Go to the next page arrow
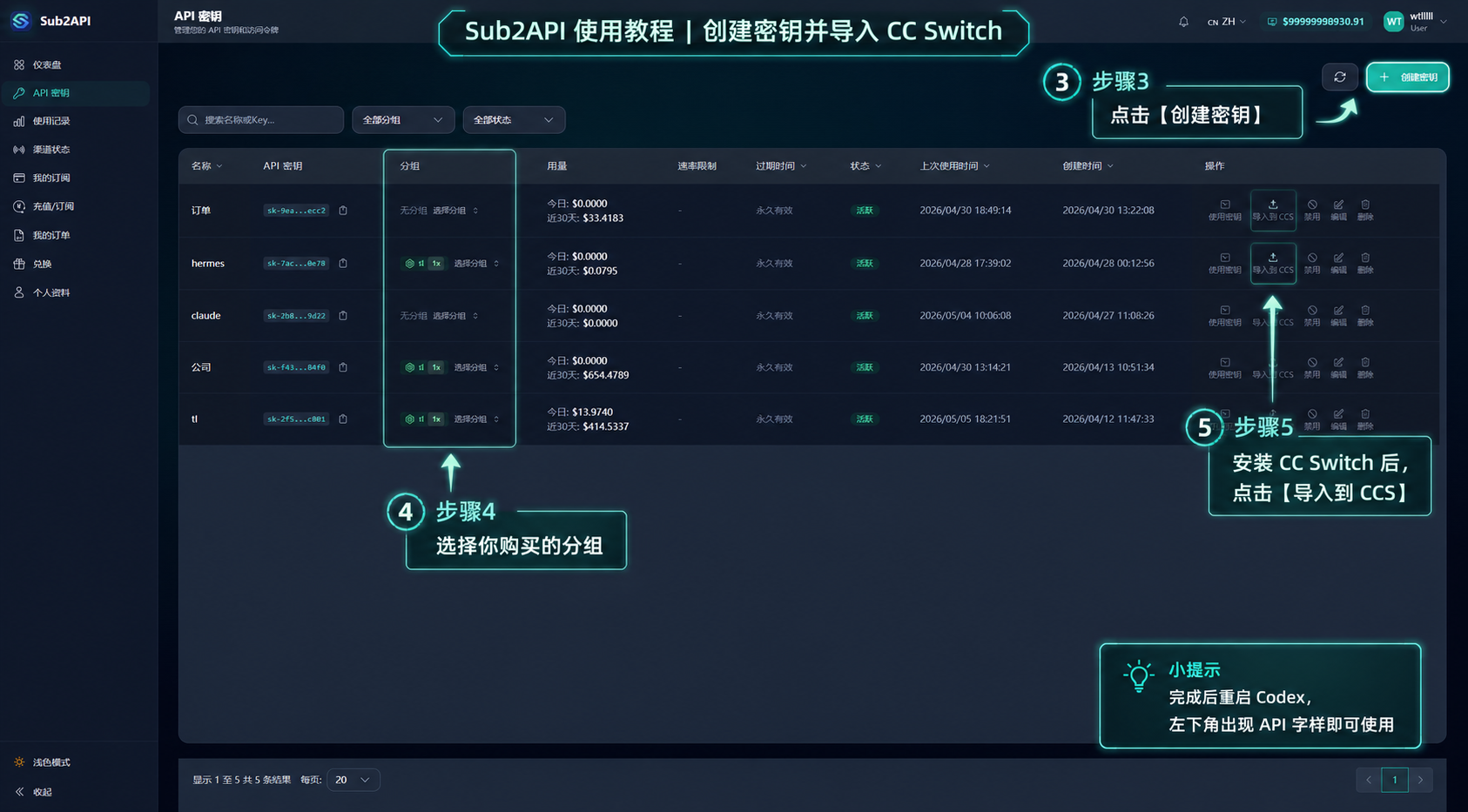This screenshot has height=812, width=1468. point(1420,780)
